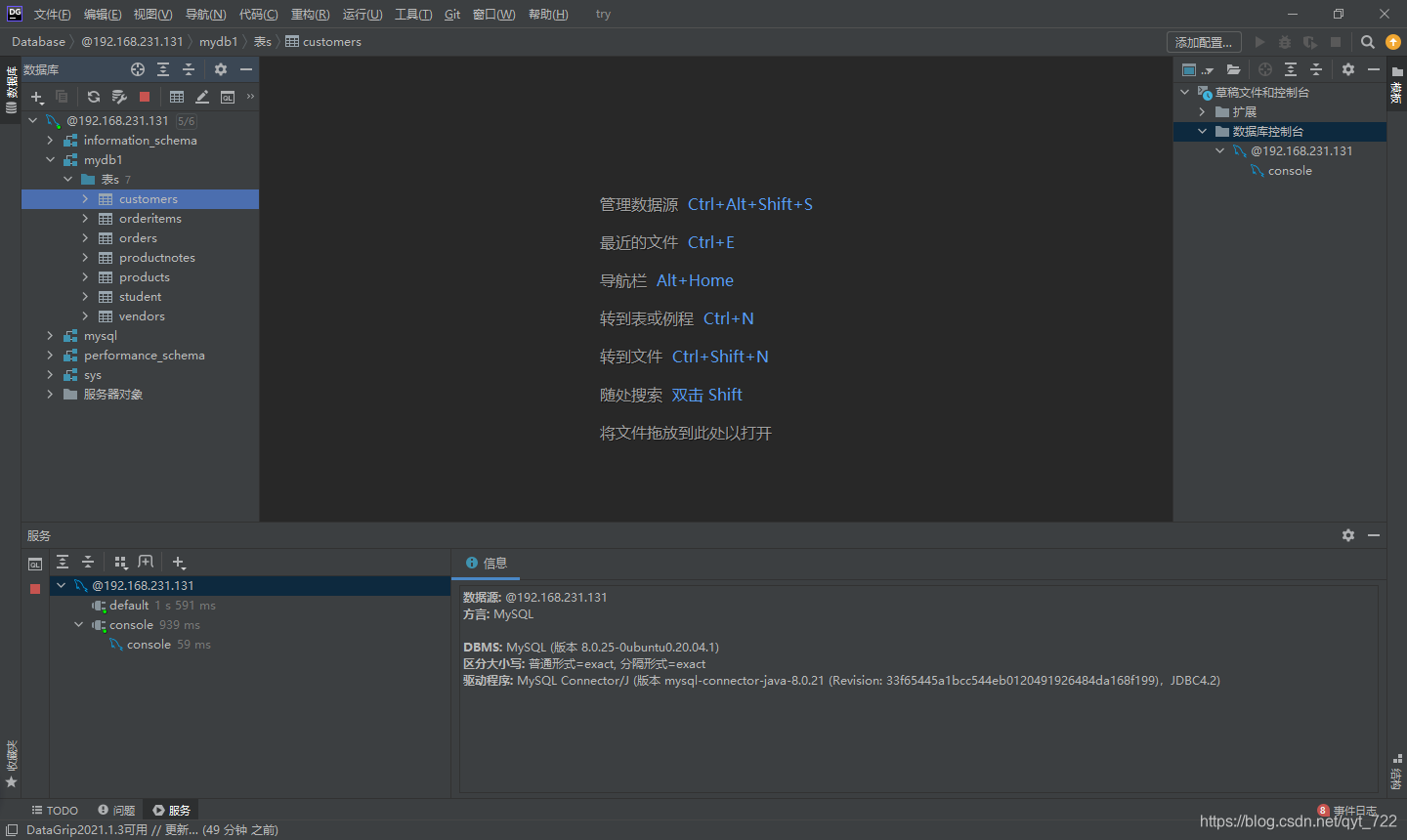Expand all in database panel header

pos(163,69)
